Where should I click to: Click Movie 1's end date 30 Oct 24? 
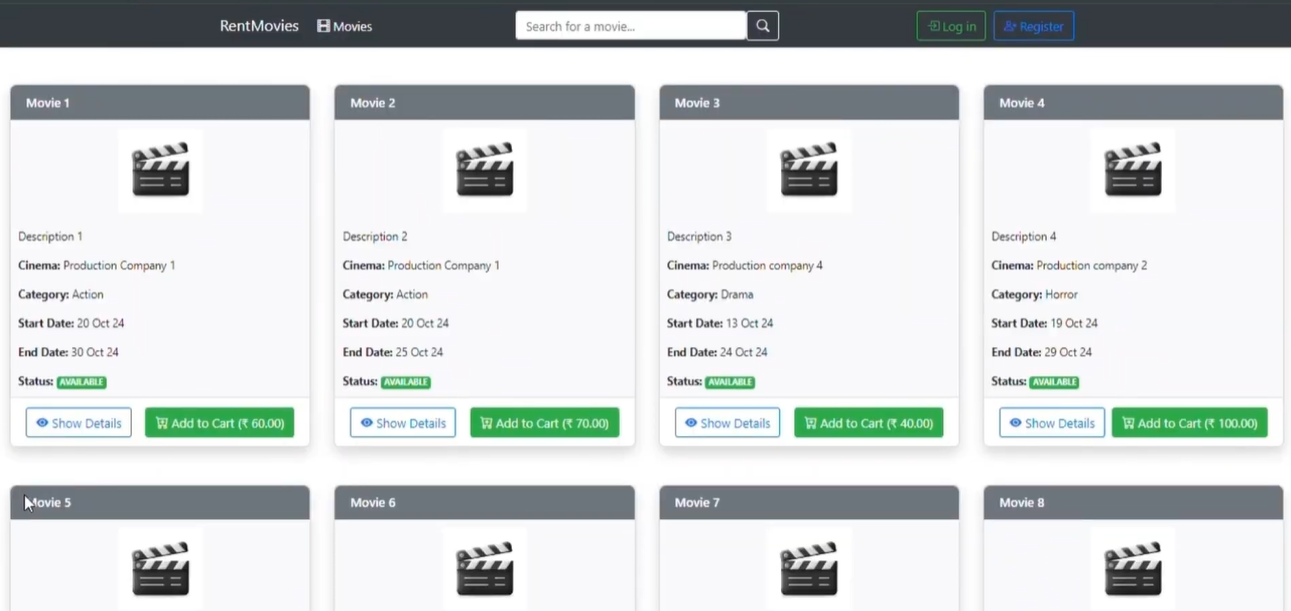pyautogui.click(x=95, y=353)
